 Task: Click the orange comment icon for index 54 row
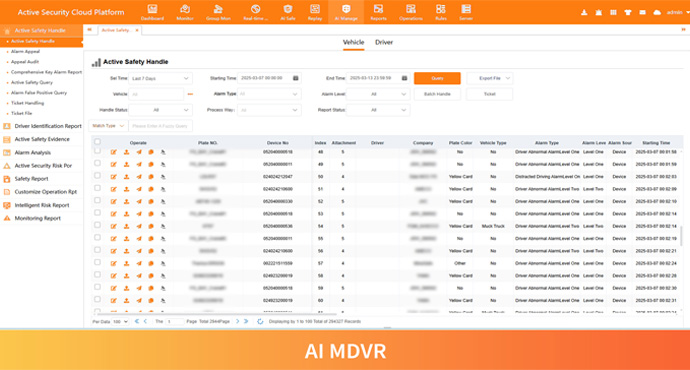click(x=151, y=226)
